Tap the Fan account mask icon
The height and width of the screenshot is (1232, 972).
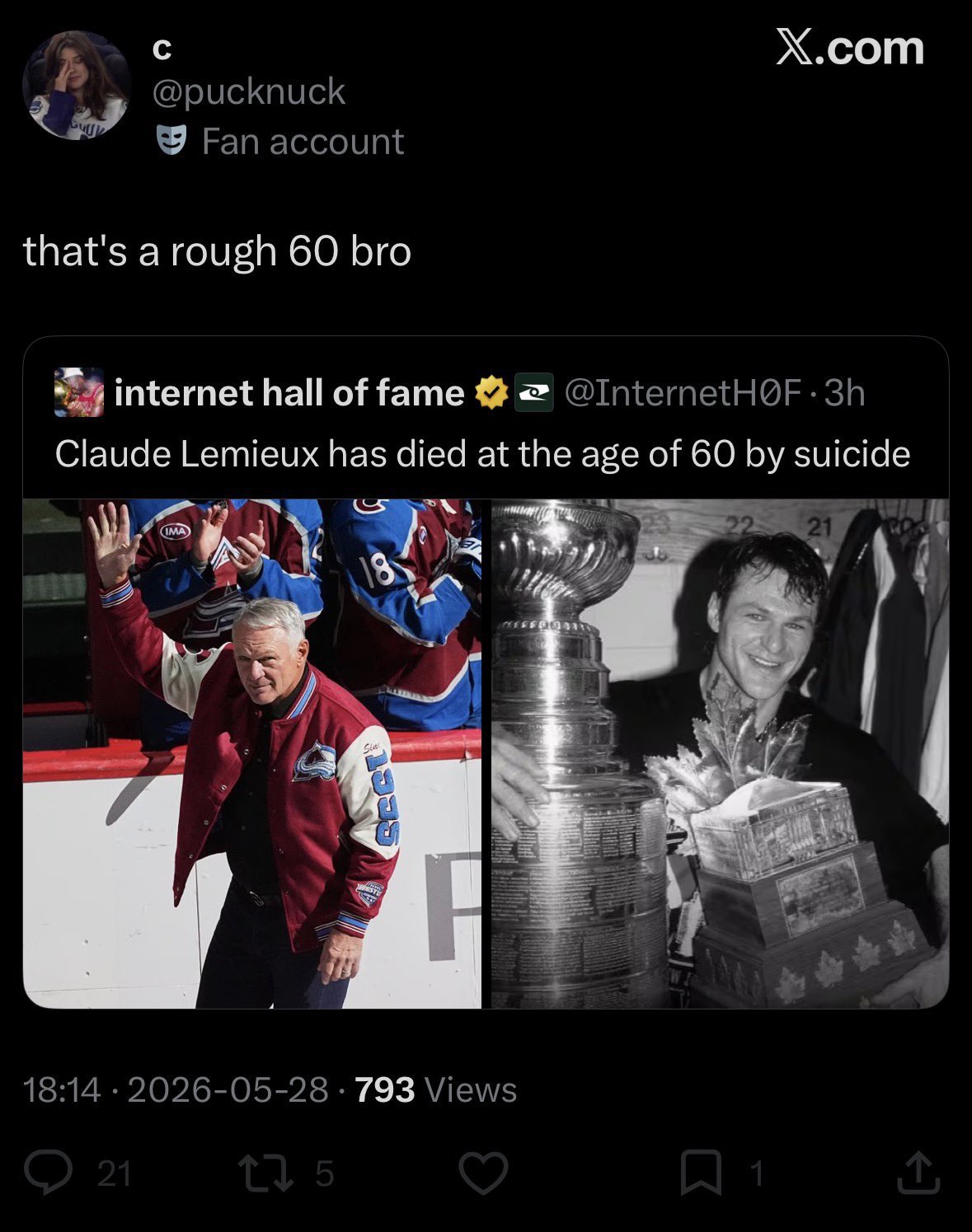(171, 142)
